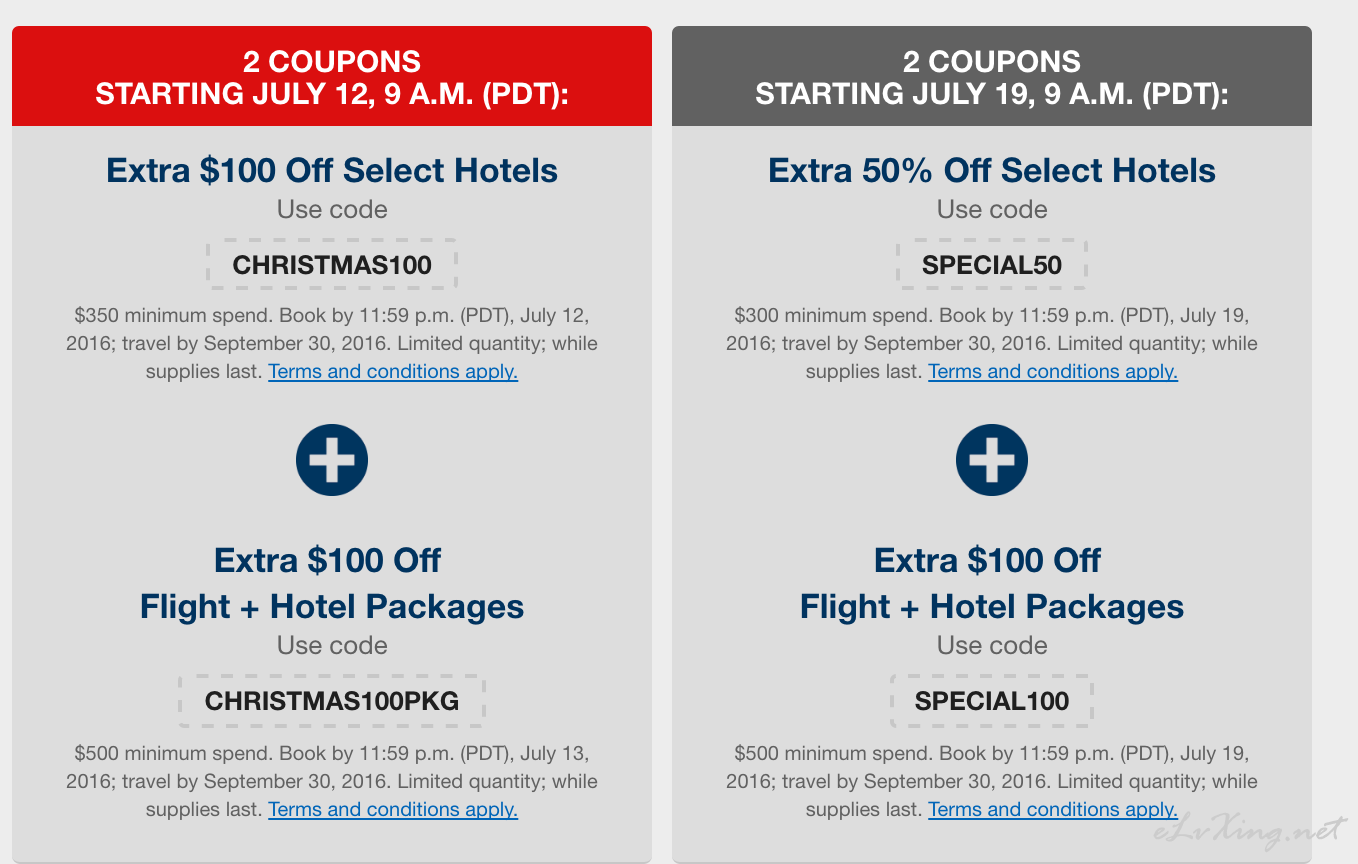Open Terms and conditions under SPECIAL100

(1053, 810)
